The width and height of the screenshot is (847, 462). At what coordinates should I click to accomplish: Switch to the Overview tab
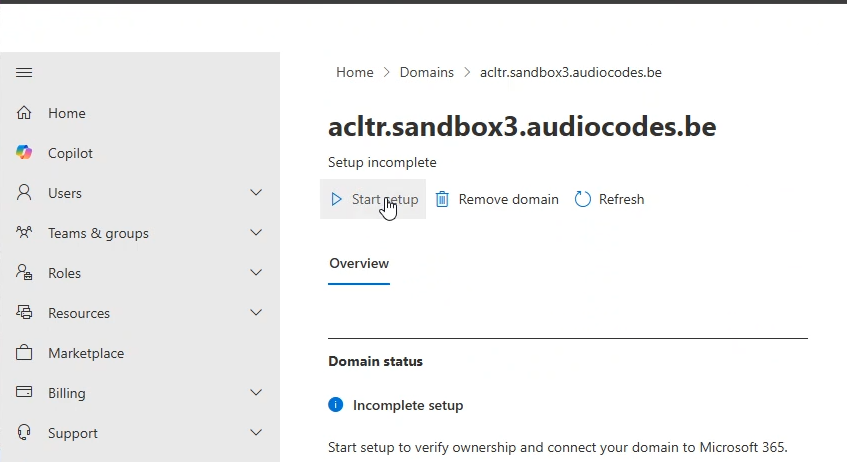pos(359,263)
